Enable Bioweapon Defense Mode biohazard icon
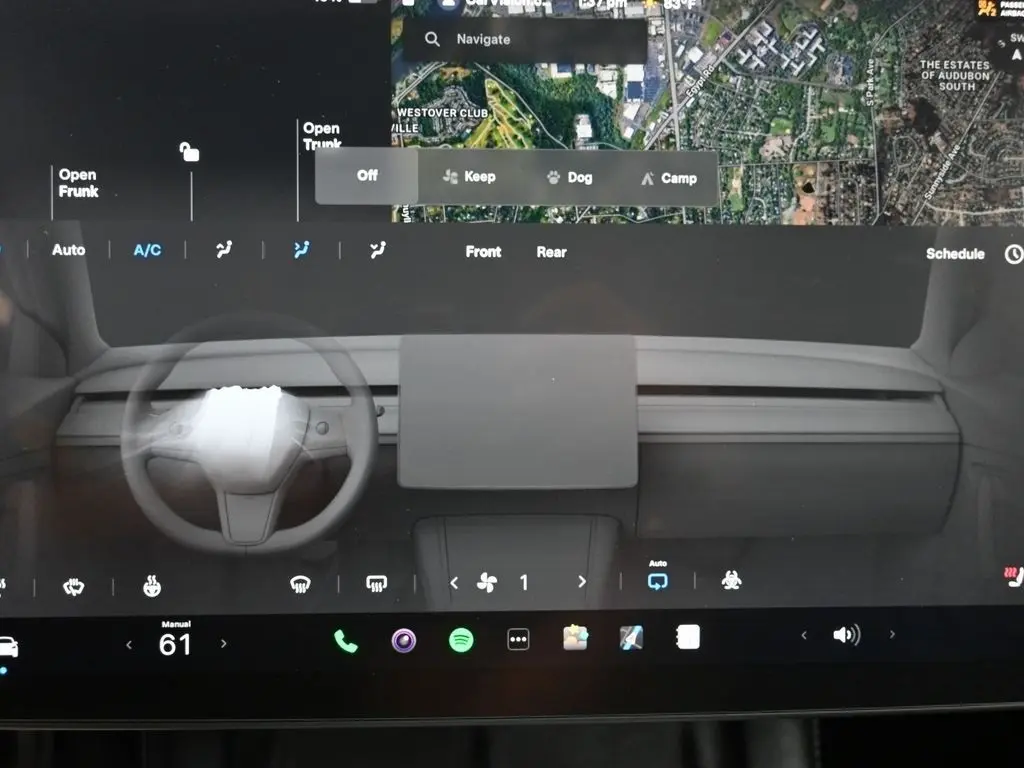Viewport: 1024px width, 768px height. (x=731, y=581)
